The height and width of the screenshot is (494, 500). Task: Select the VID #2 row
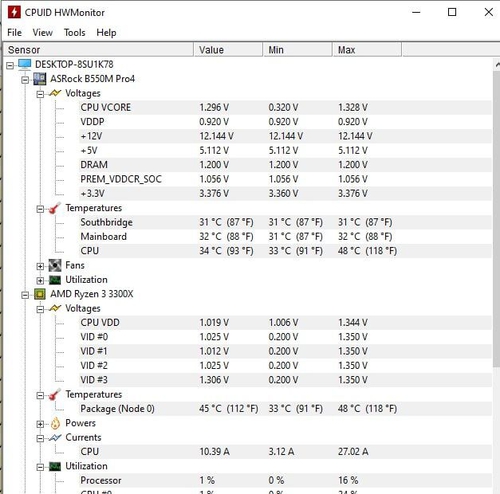click(x=285, y=366)
